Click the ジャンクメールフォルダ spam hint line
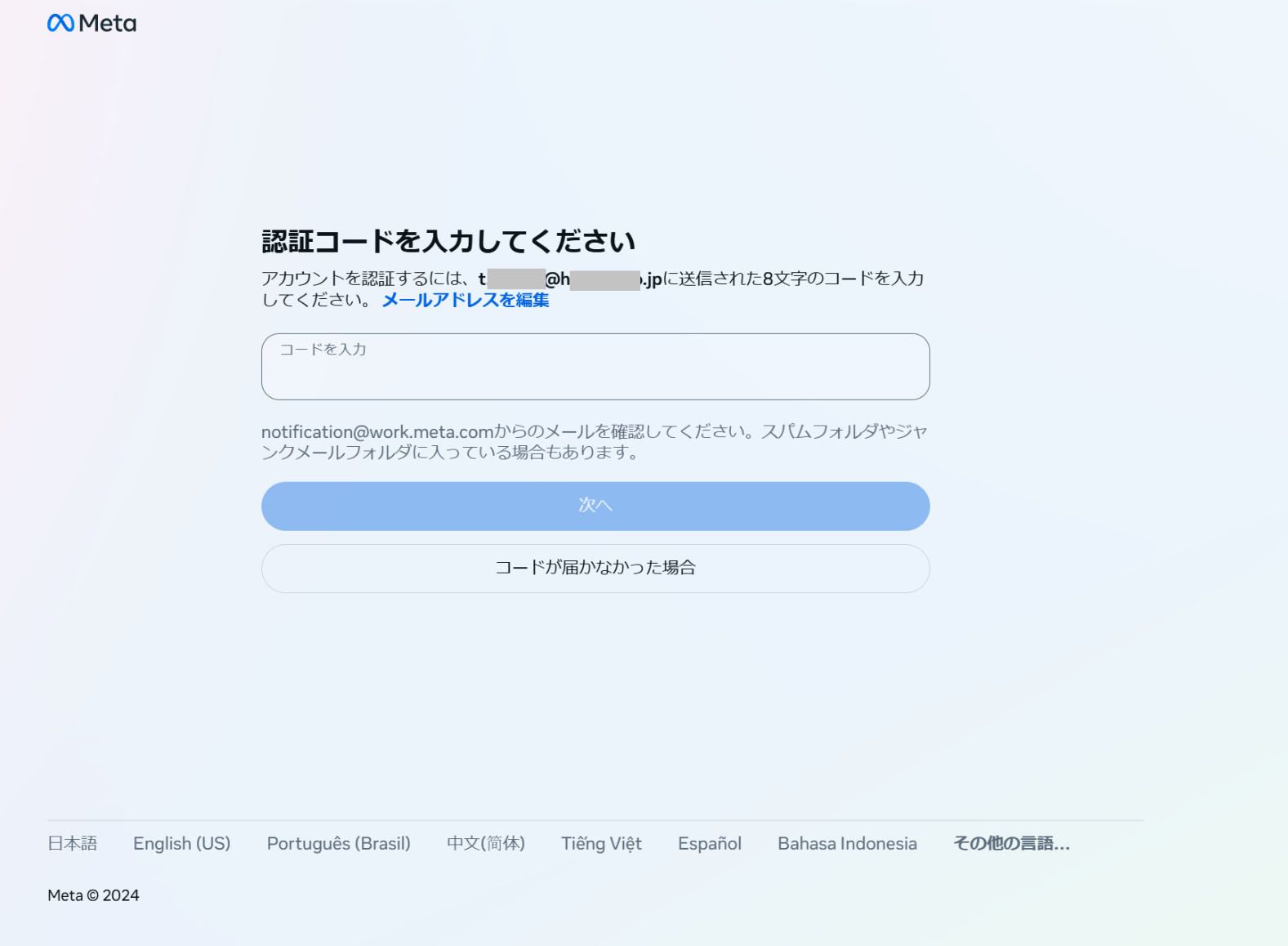The width and height of the screenshot is (1288, 946). click(x=449, y=453)
